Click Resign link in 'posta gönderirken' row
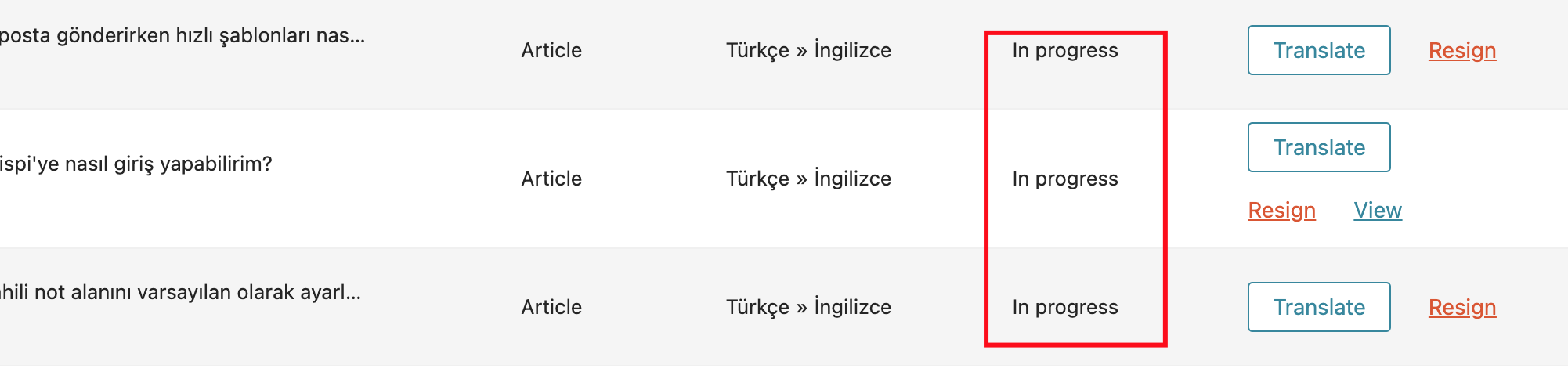Image resolution: width=1568 pixels, height=379 pixels. [1462, 50]
